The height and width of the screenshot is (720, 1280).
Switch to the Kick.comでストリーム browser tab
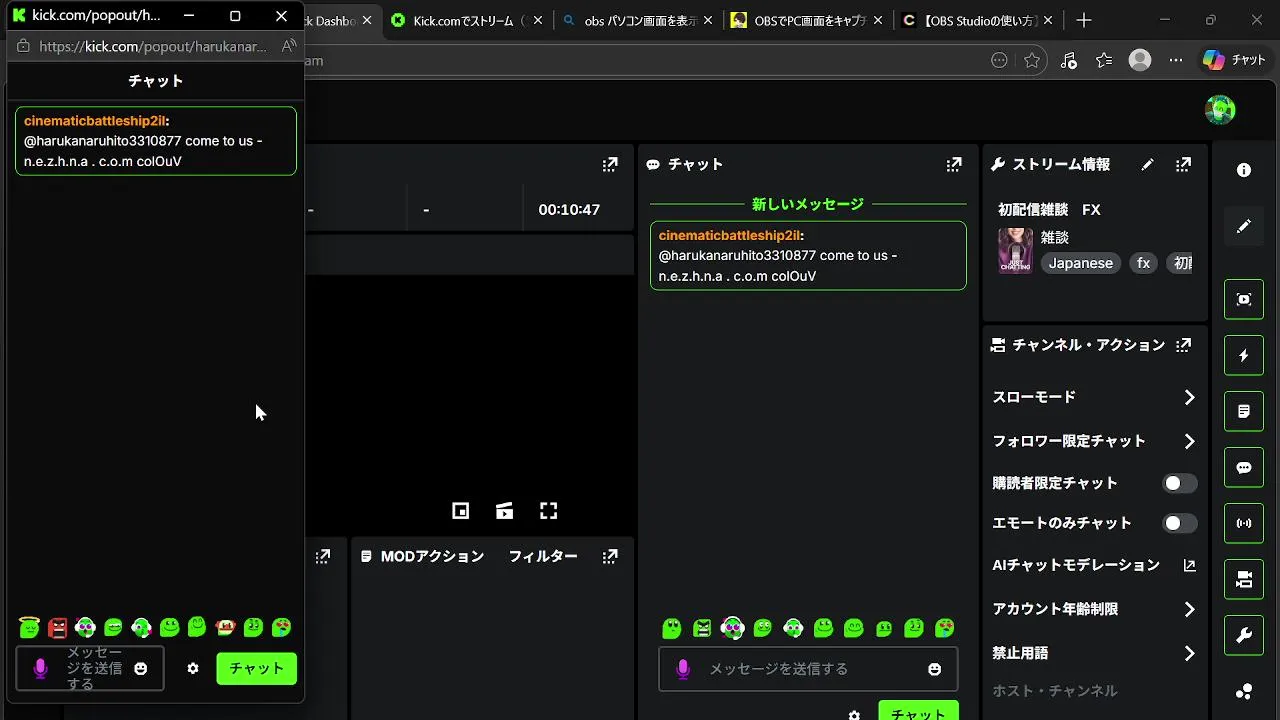467,20
